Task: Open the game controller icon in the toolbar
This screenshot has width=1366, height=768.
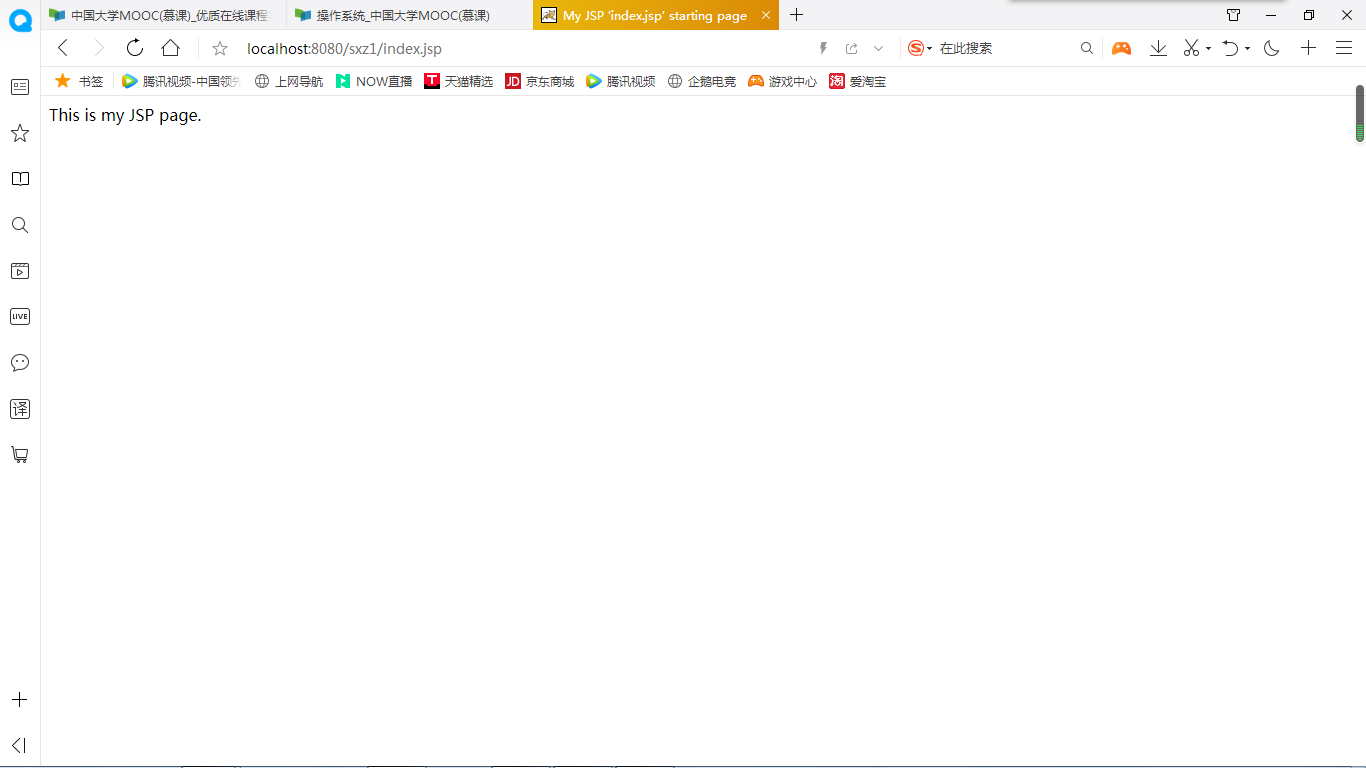Action: click(1122, 48)
